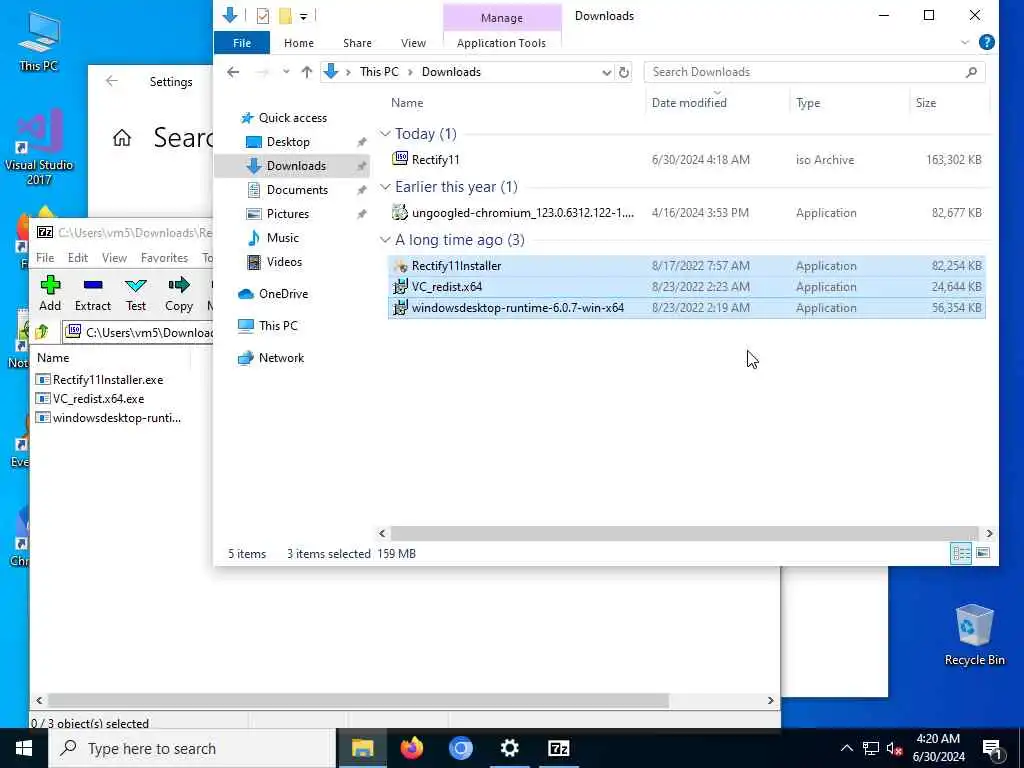
Task: Open 7-Zip Favorites menu
Action: [165, 258]
